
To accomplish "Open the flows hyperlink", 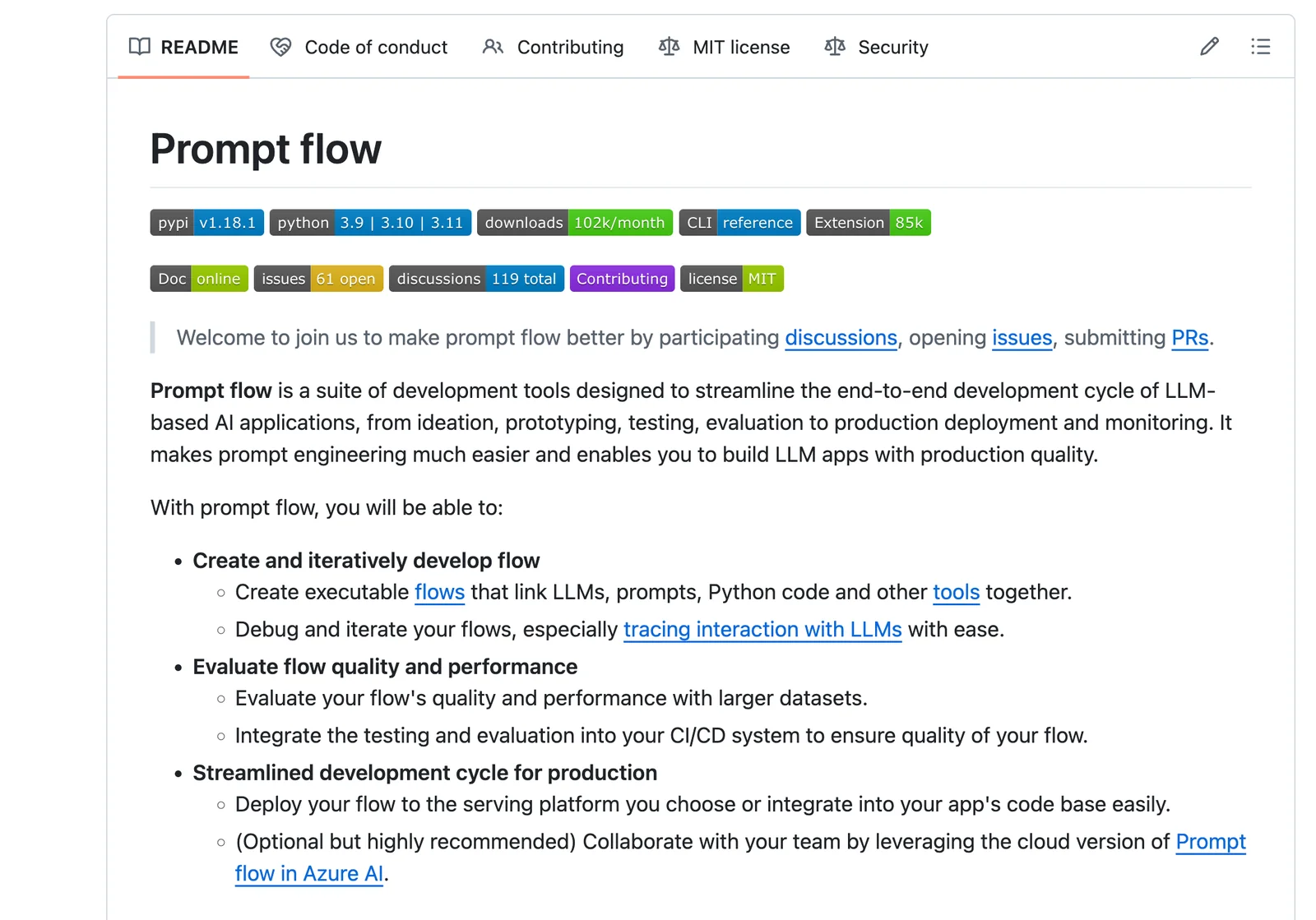I will pos(439,592).
